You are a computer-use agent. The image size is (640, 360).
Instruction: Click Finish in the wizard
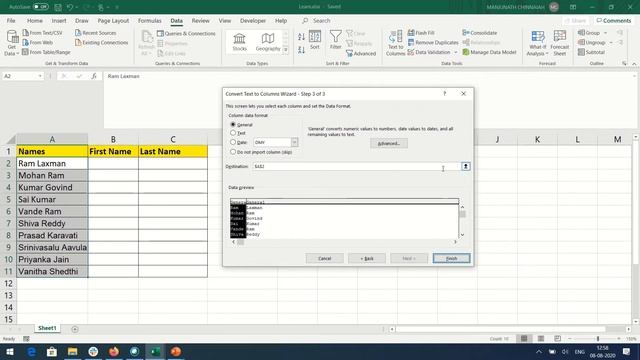451,258
